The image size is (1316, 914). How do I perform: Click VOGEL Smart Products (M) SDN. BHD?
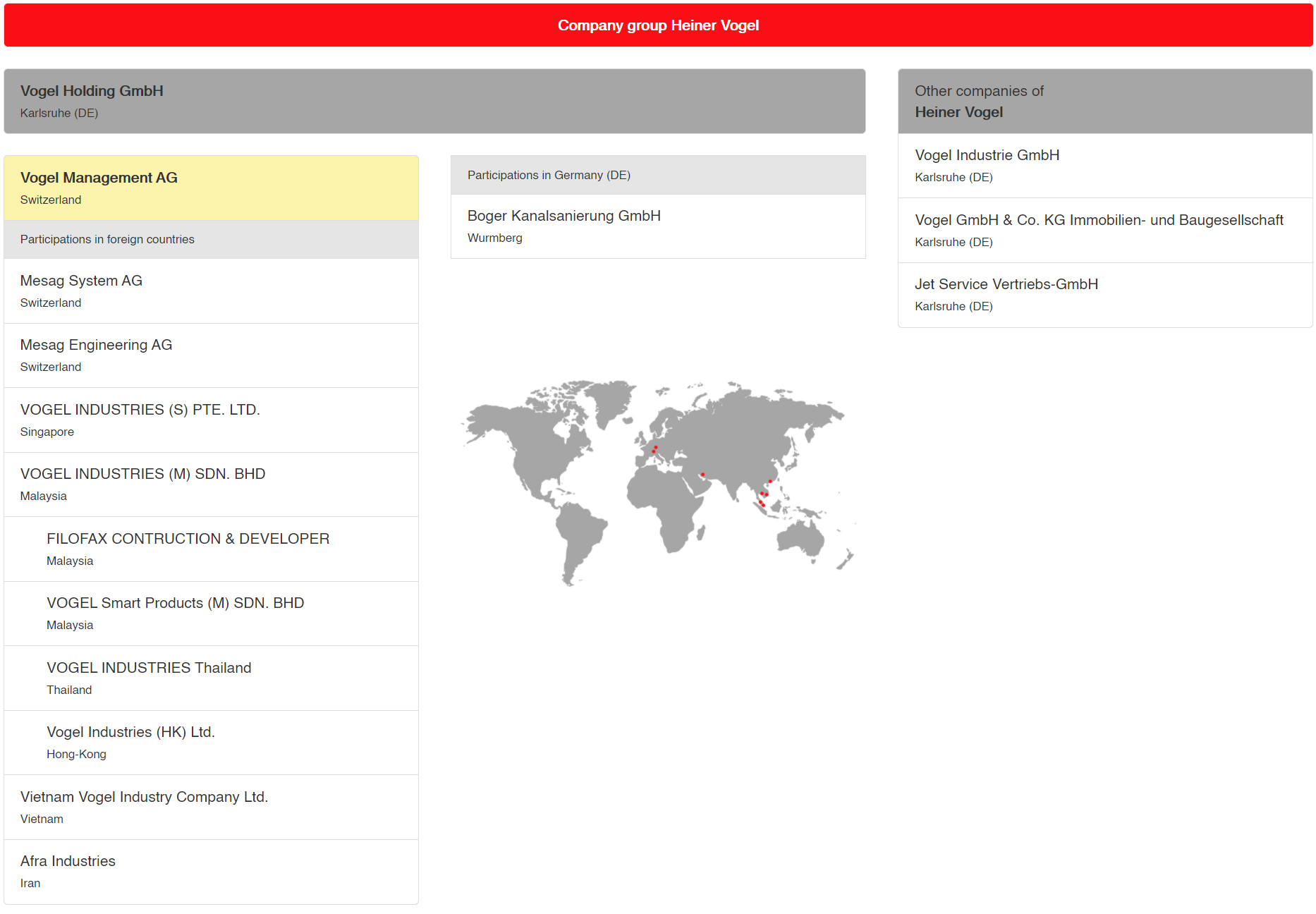(175, 603)
